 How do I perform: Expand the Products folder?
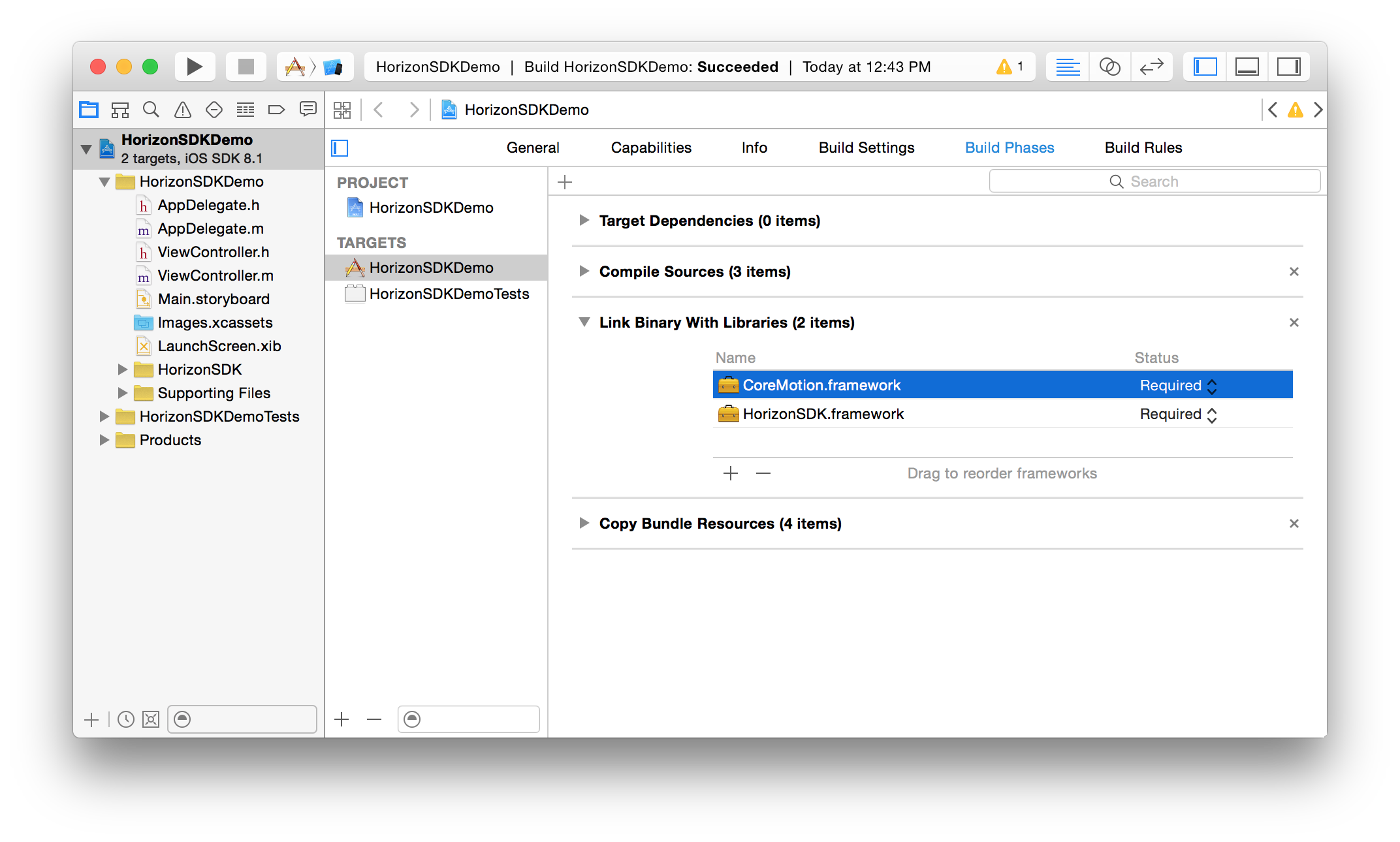point(104,440)
